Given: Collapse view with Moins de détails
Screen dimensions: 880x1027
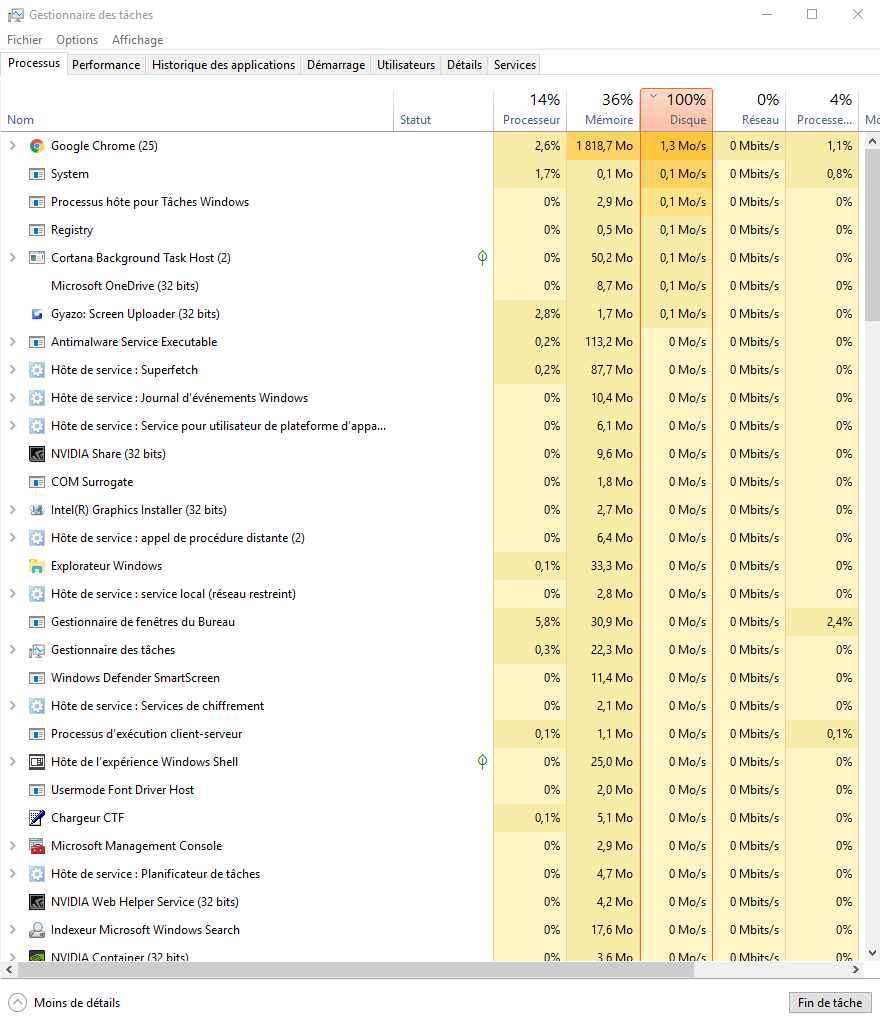Looking at the screenshot, I should coord(64,1003).
